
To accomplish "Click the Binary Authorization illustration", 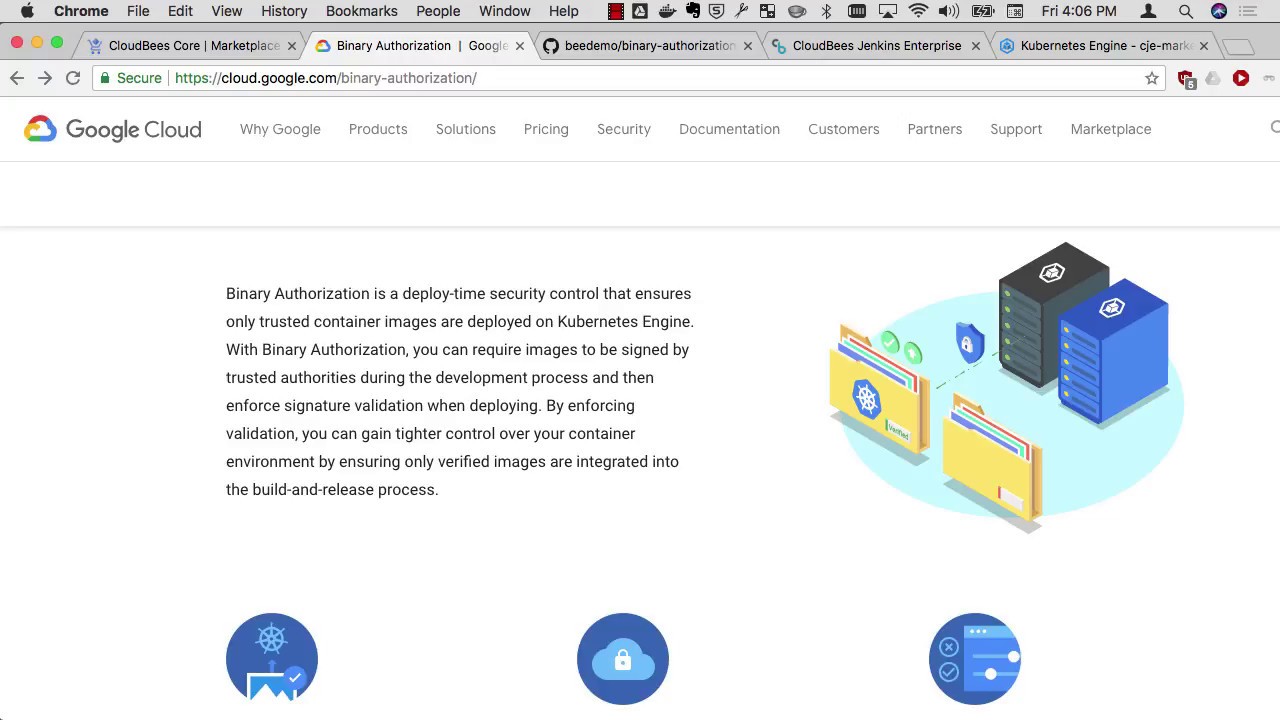I will click(1005, 387).
